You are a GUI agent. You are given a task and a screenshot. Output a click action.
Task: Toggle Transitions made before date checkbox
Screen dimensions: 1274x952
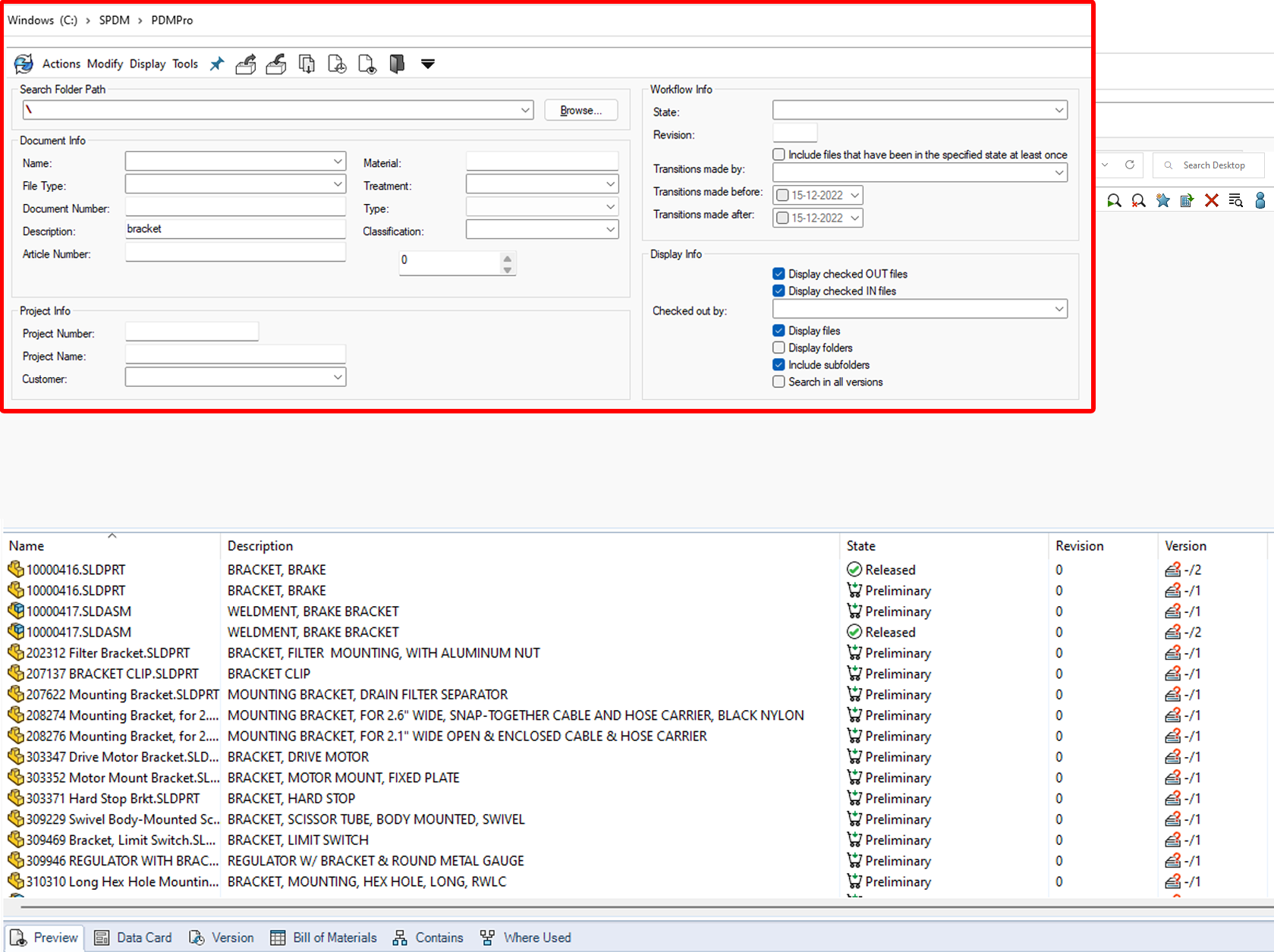pyautogui.click(x=783, y=195)
